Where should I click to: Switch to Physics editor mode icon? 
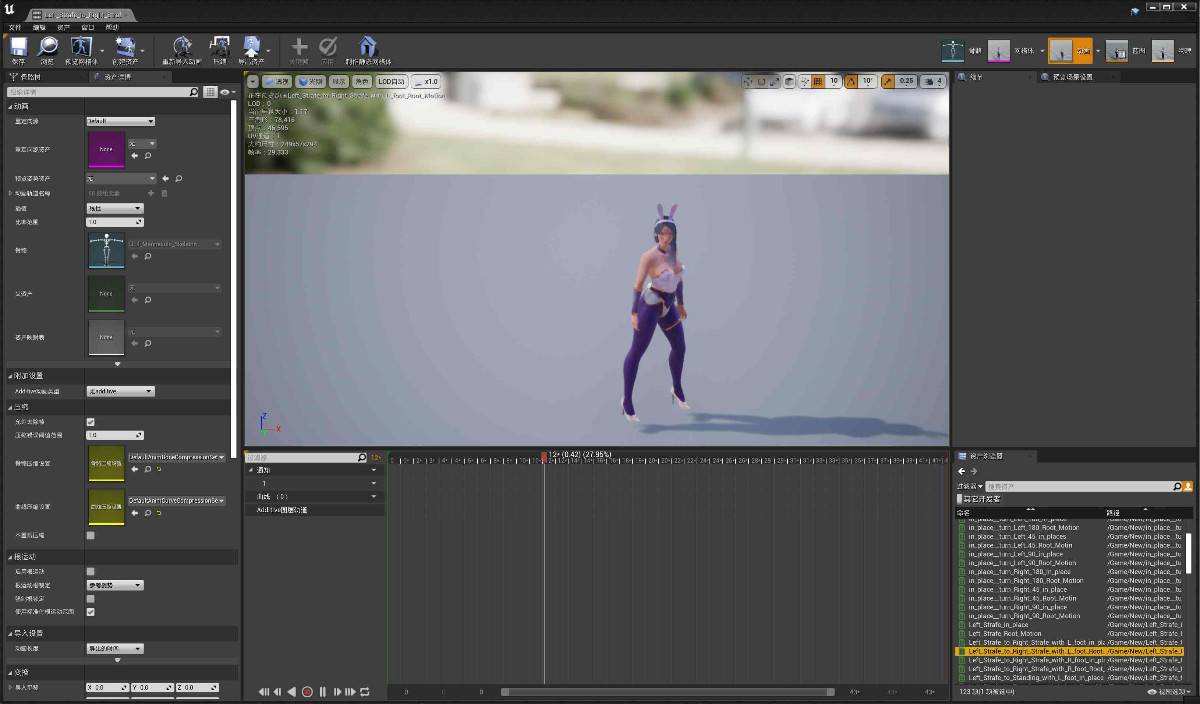pyautogui.click(x=1163, y=50)
